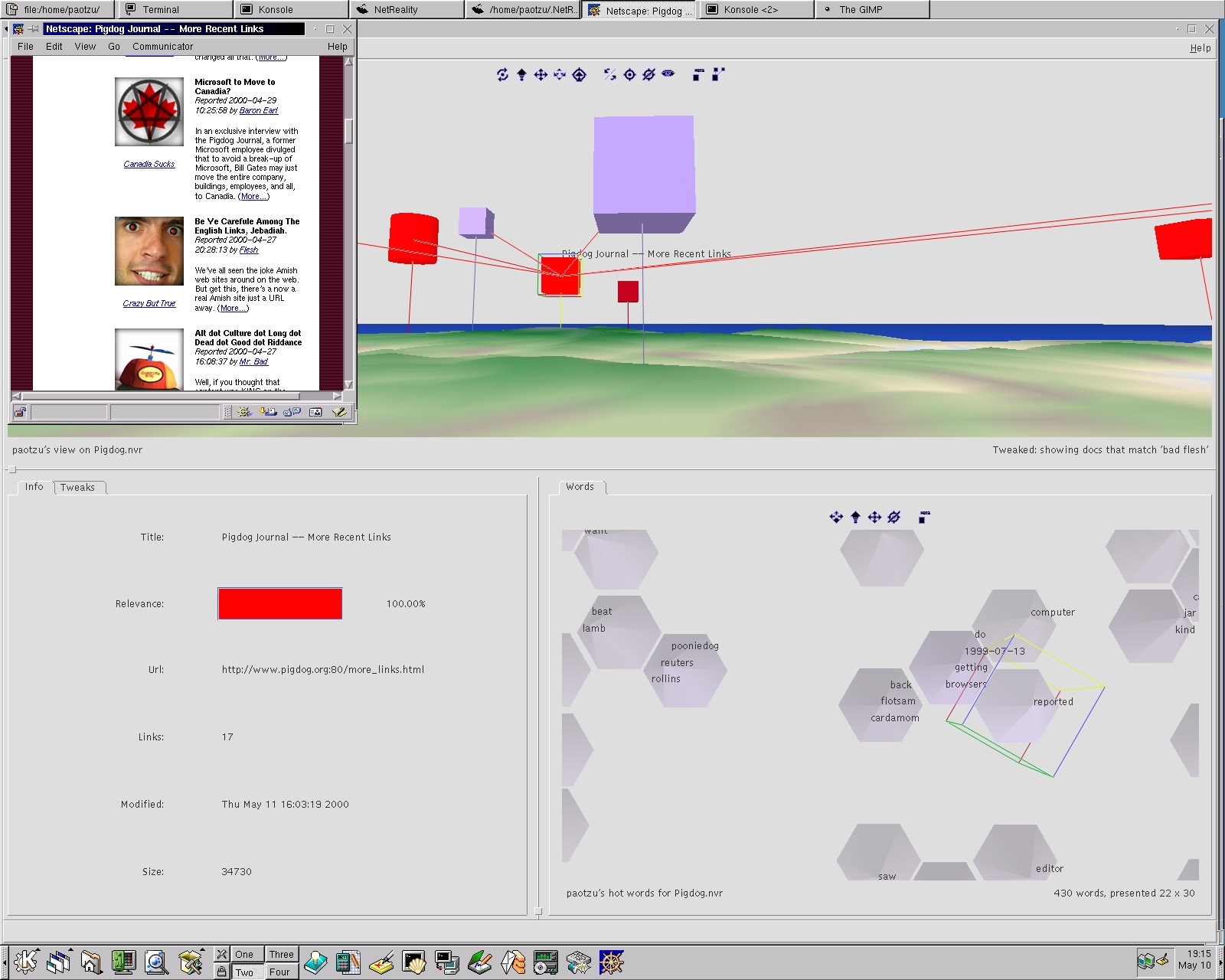Switch to the Tweaks tab

click(78, 488)
